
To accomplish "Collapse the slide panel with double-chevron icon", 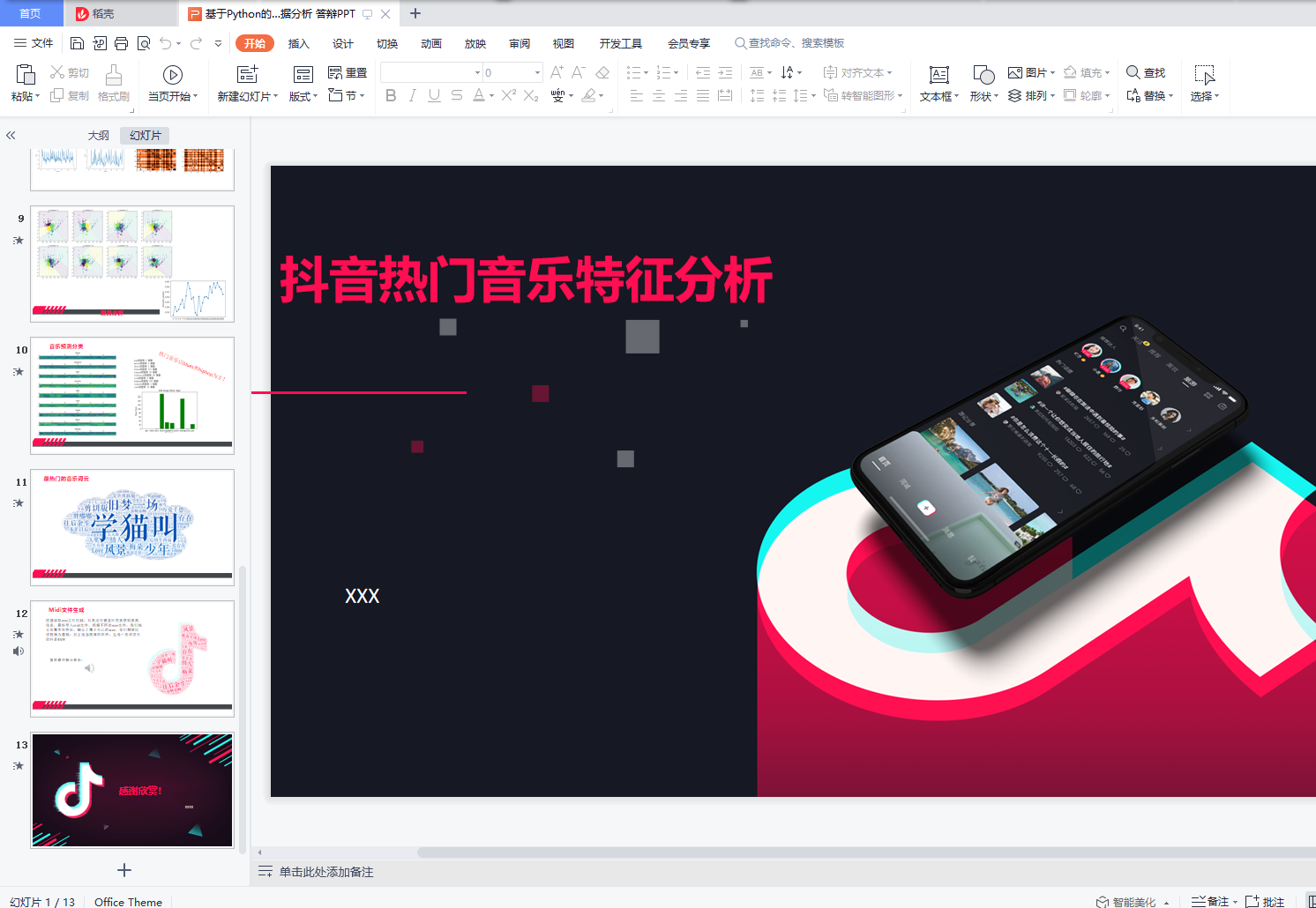I will pyautogui.click(x=11, y=135).
